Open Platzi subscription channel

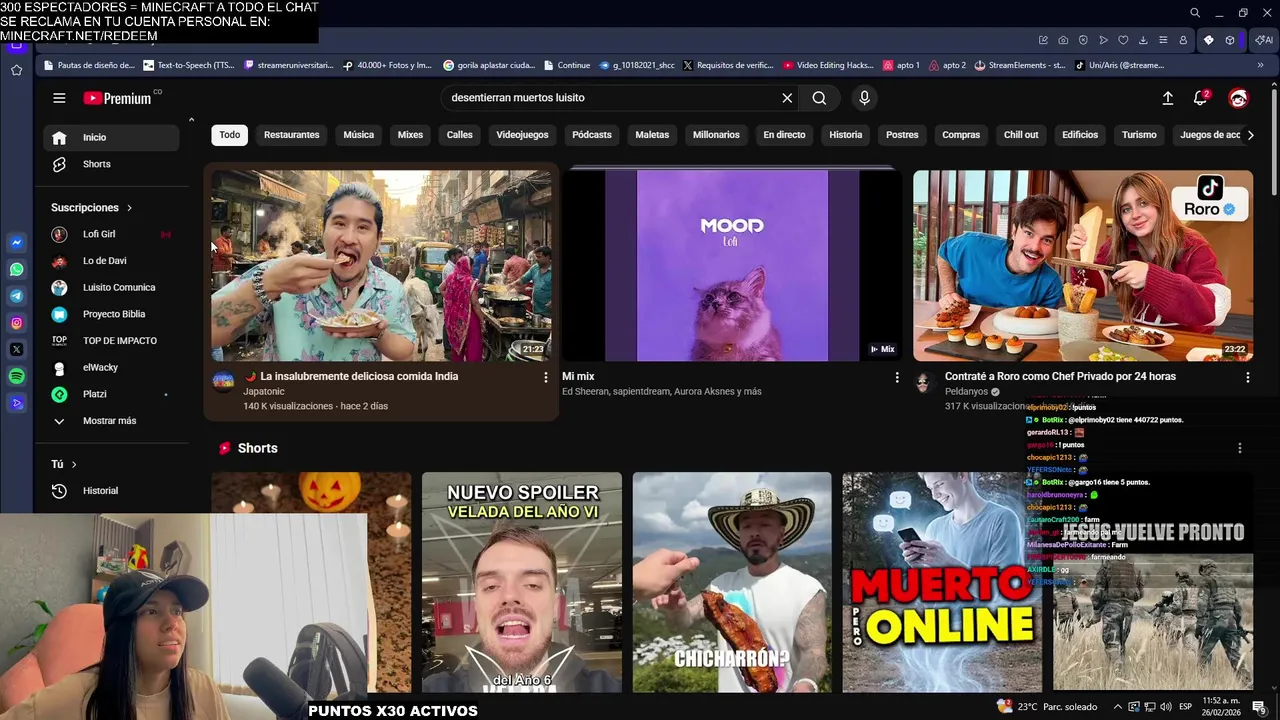click(x=111, y=394)
